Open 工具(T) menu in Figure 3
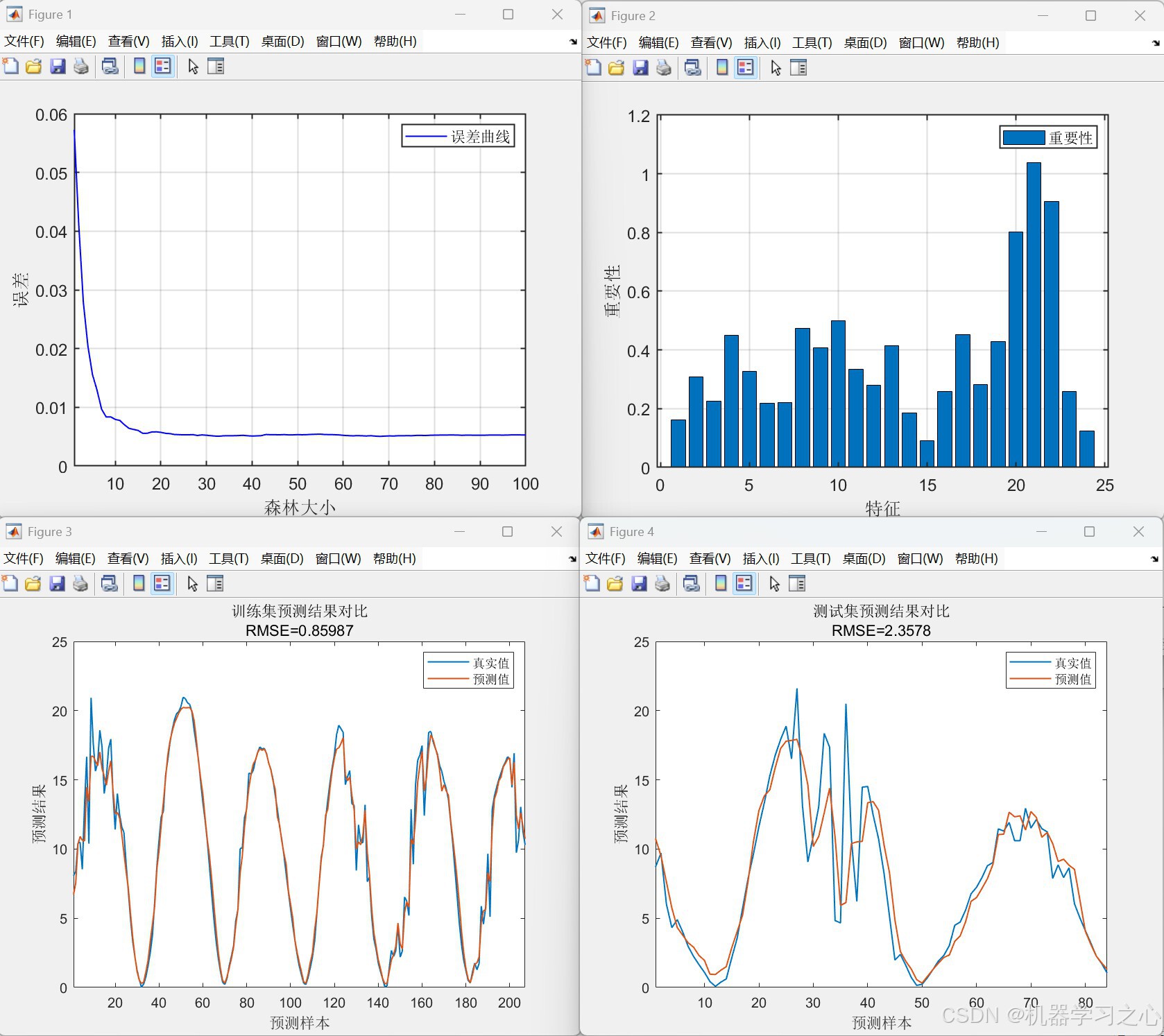Screen dimensions: 1164x1036 click(x=229, y=558)
